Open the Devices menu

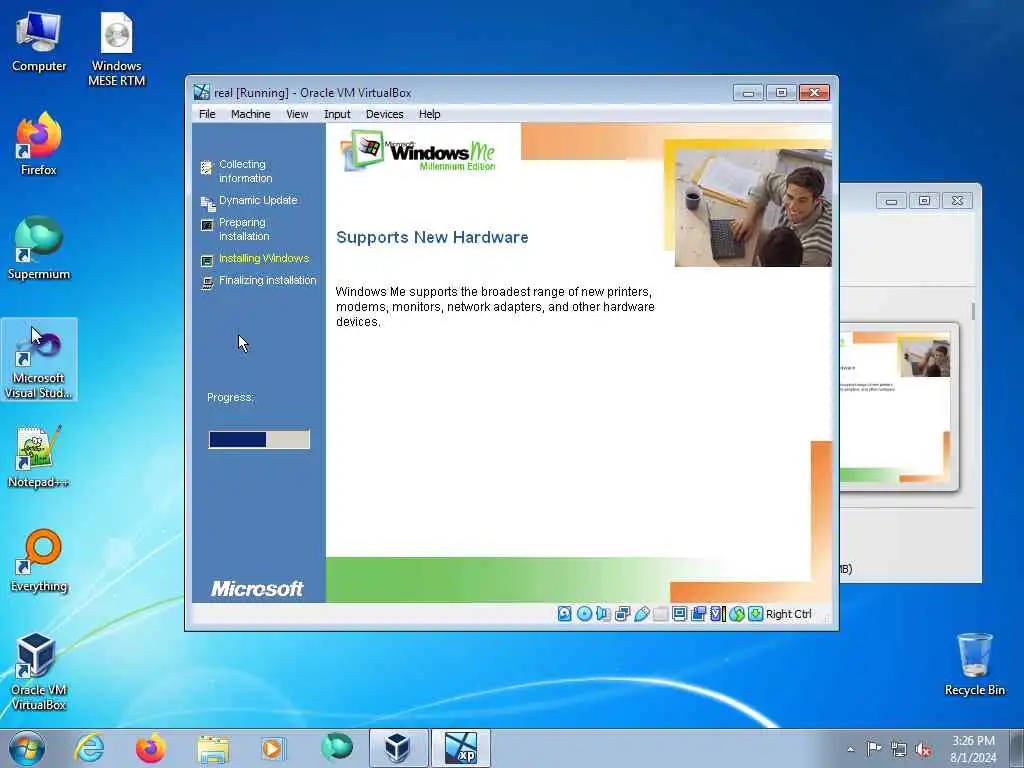pyautogui.click(x=385, y=114)
